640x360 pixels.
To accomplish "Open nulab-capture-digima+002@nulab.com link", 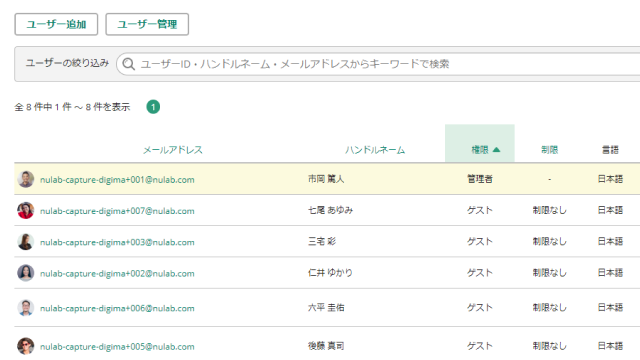I will (x=117, y=273).
